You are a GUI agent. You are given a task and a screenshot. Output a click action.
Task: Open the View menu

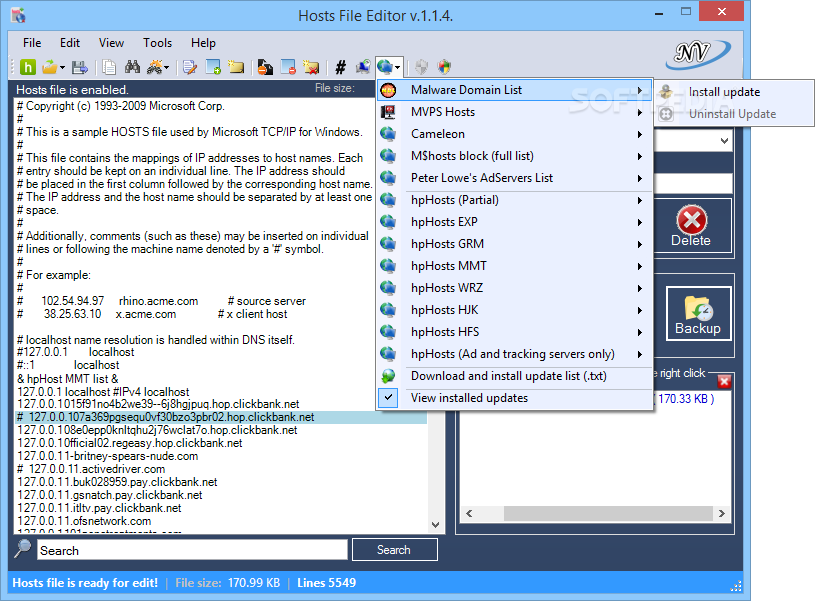[111, 43]
